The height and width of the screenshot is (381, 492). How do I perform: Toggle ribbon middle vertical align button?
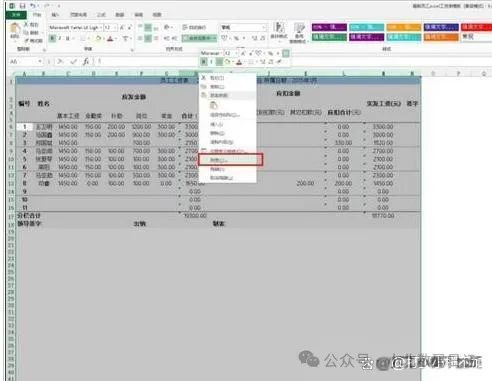(x=148, y=27)
